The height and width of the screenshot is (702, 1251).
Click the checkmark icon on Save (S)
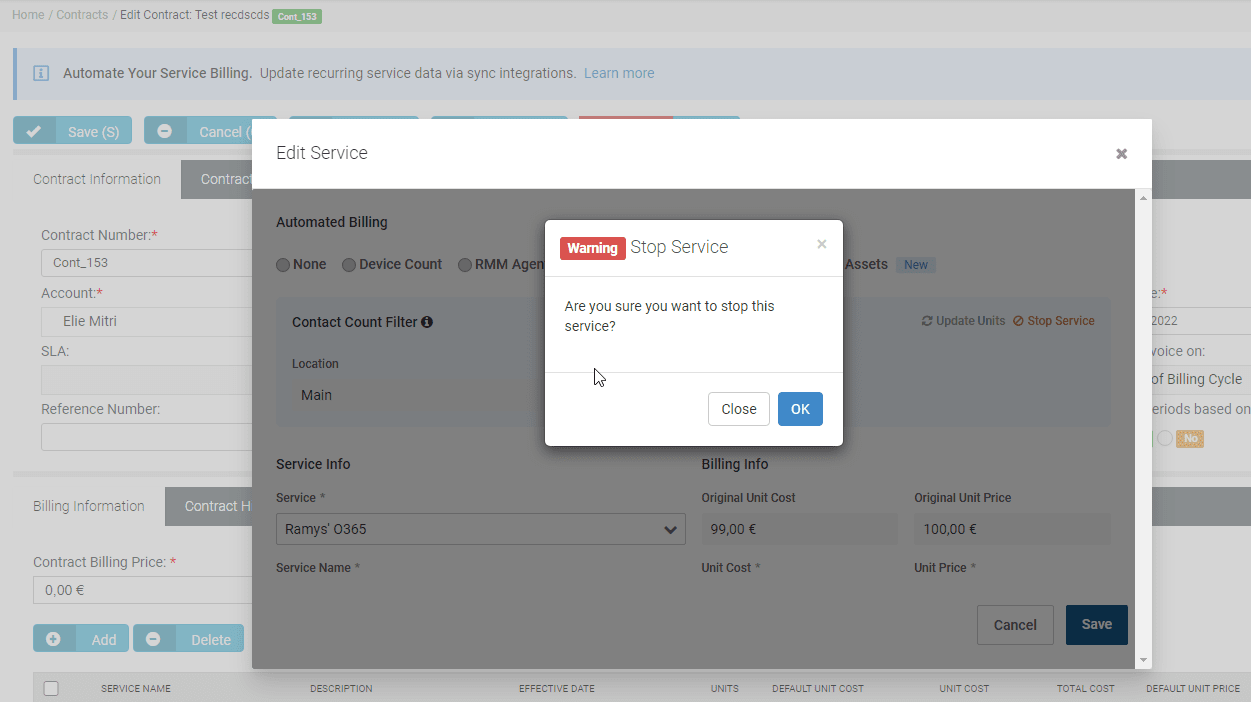[34, 131]
